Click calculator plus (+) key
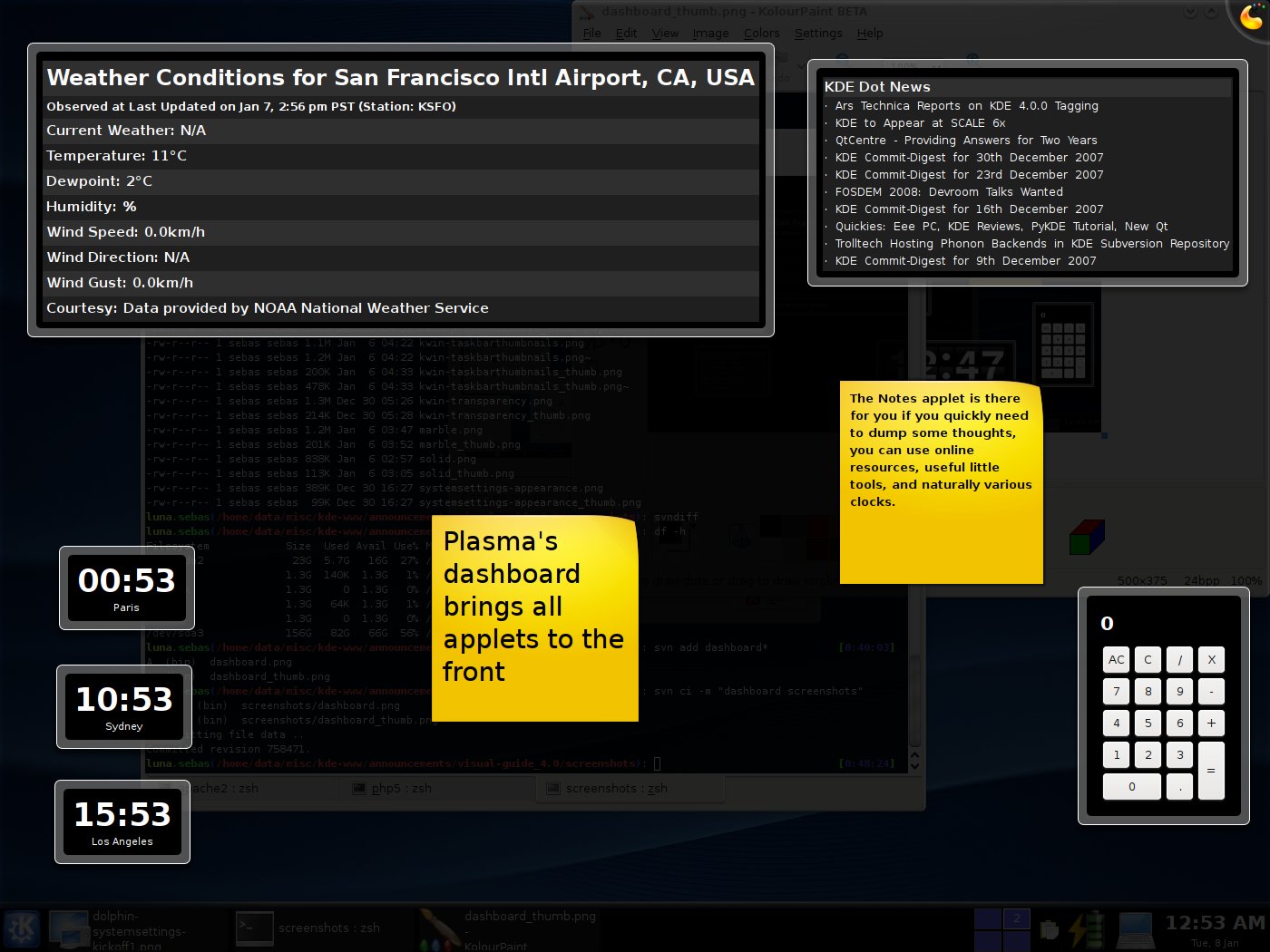Screen dimensions: 1270x952 pos(1212,724)
